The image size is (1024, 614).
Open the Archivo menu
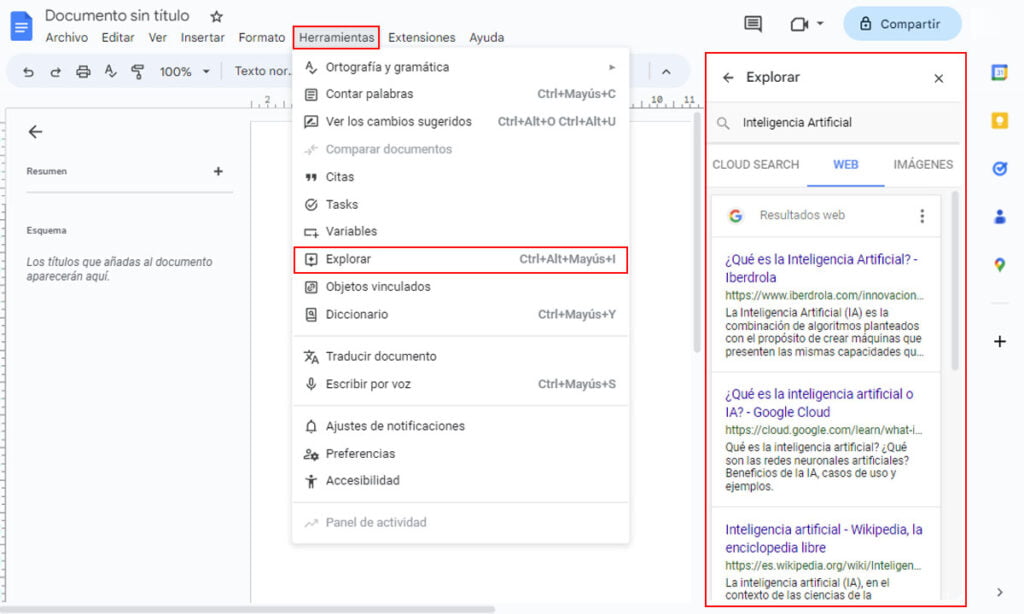click(67, 38)
